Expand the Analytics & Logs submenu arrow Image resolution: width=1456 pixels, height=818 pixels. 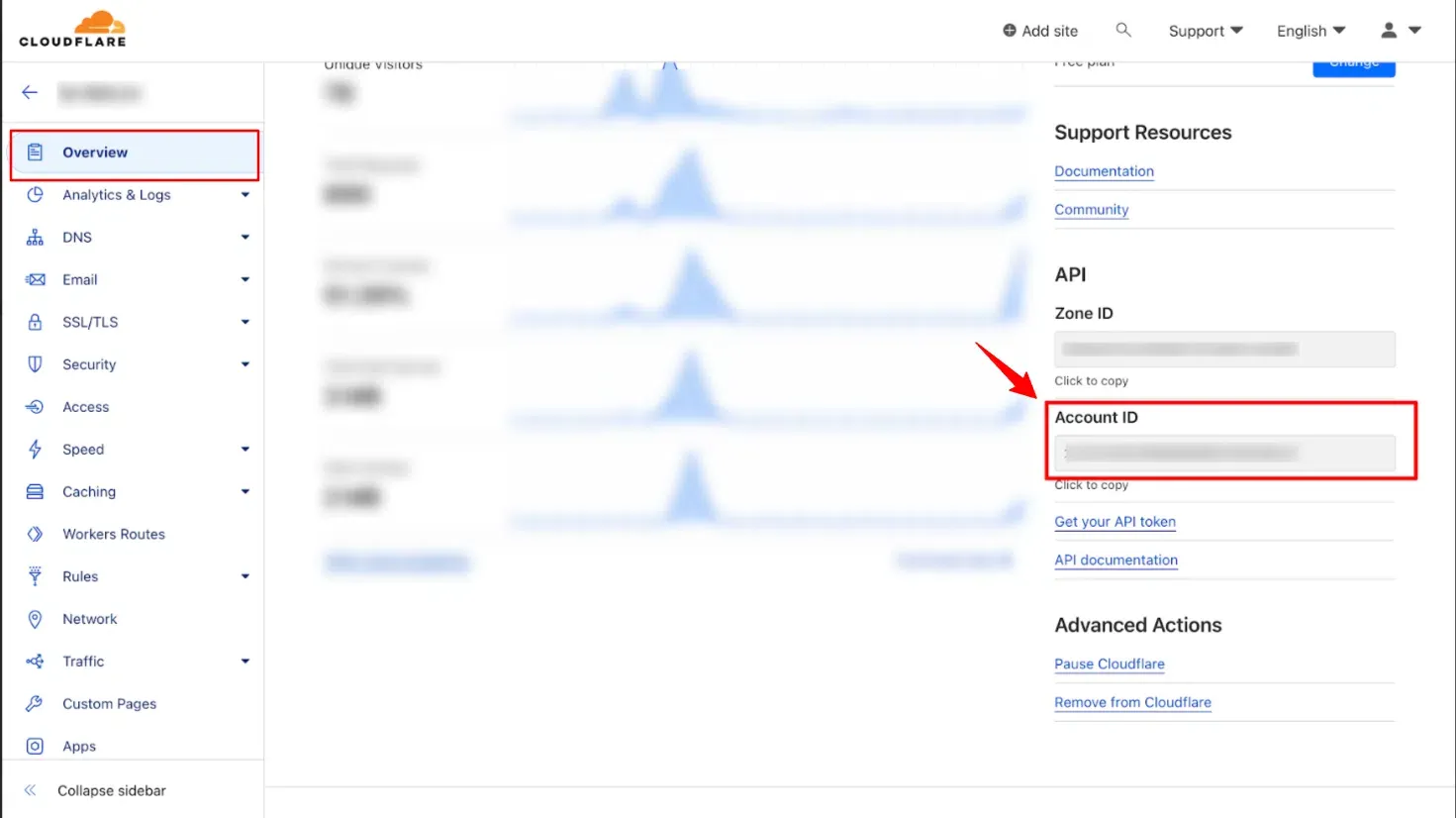coord(245,195)
